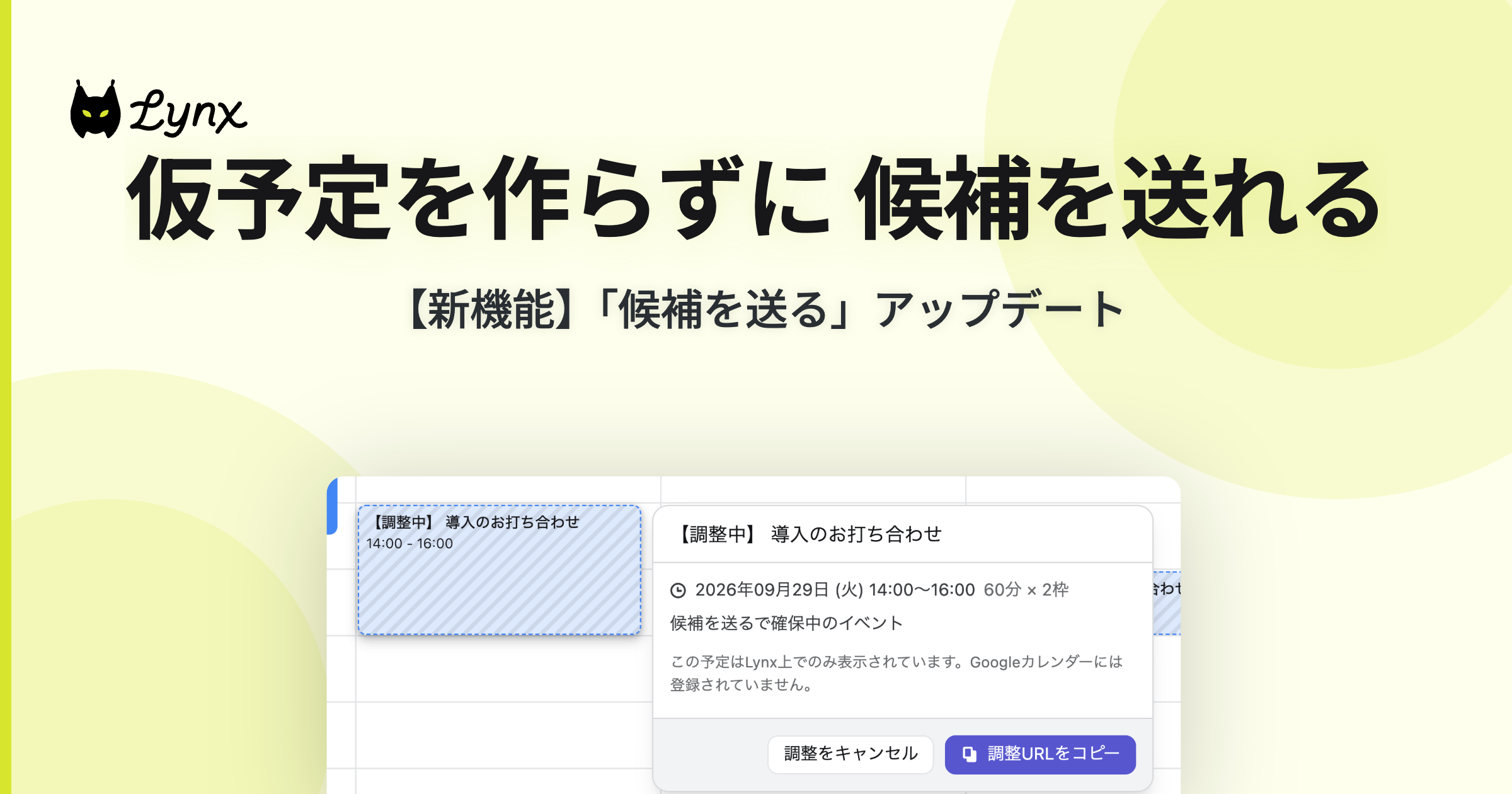The height and width of the screenshot is (794, 1512).
Task: Click the note about Googleカレンダー registration
Action: [x=896, y=673]
